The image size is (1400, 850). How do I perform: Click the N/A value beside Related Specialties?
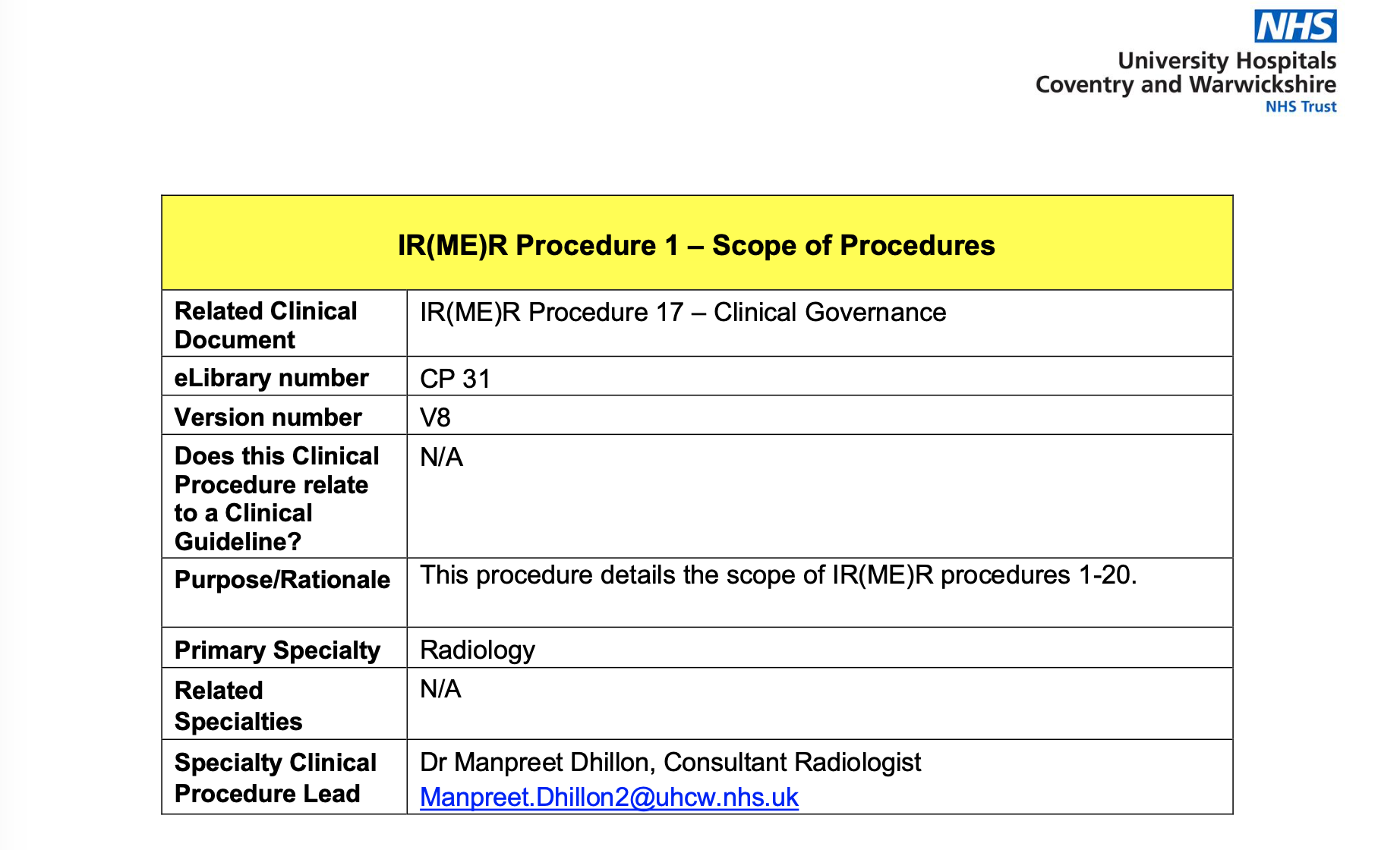pyautogui.click(x=440, y=689)
